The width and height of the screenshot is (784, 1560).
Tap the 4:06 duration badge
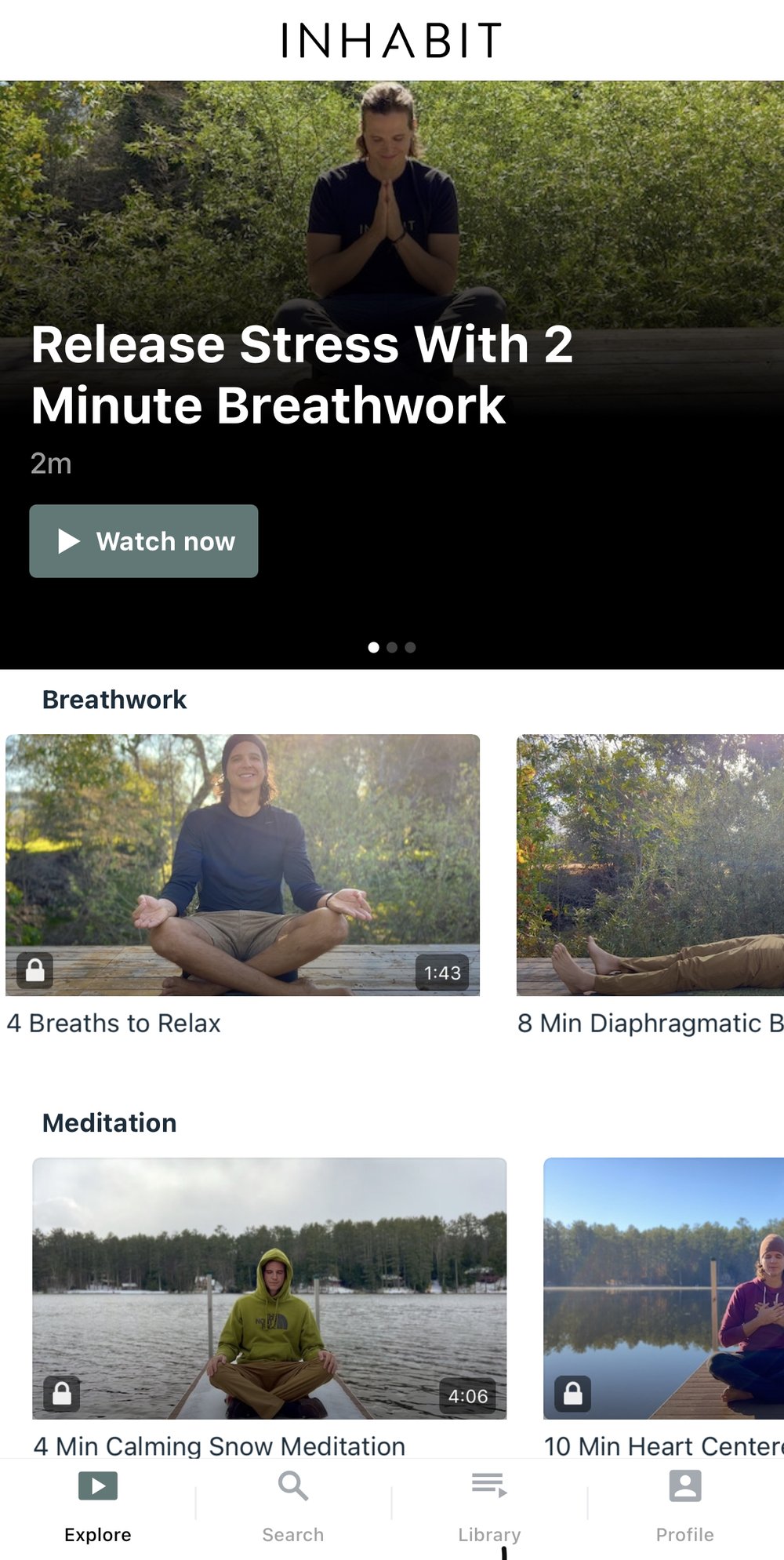pyautogui.click(x=468, y=1396)
